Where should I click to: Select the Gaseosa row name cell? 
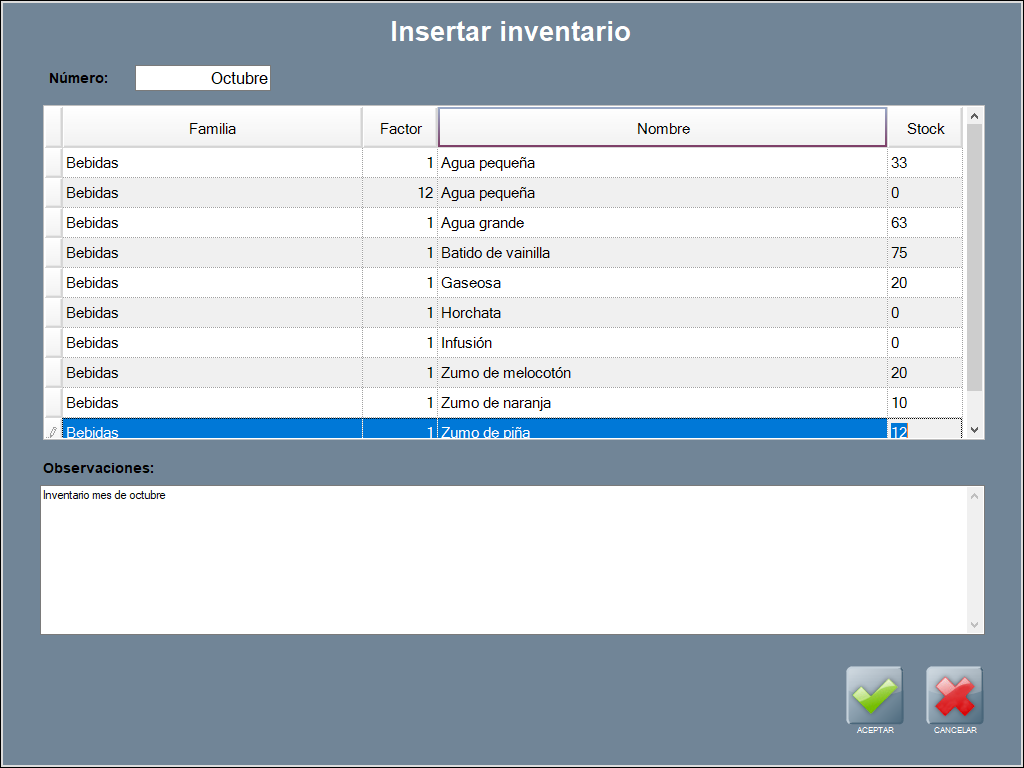pyautogui.click(x=662, y=283)
